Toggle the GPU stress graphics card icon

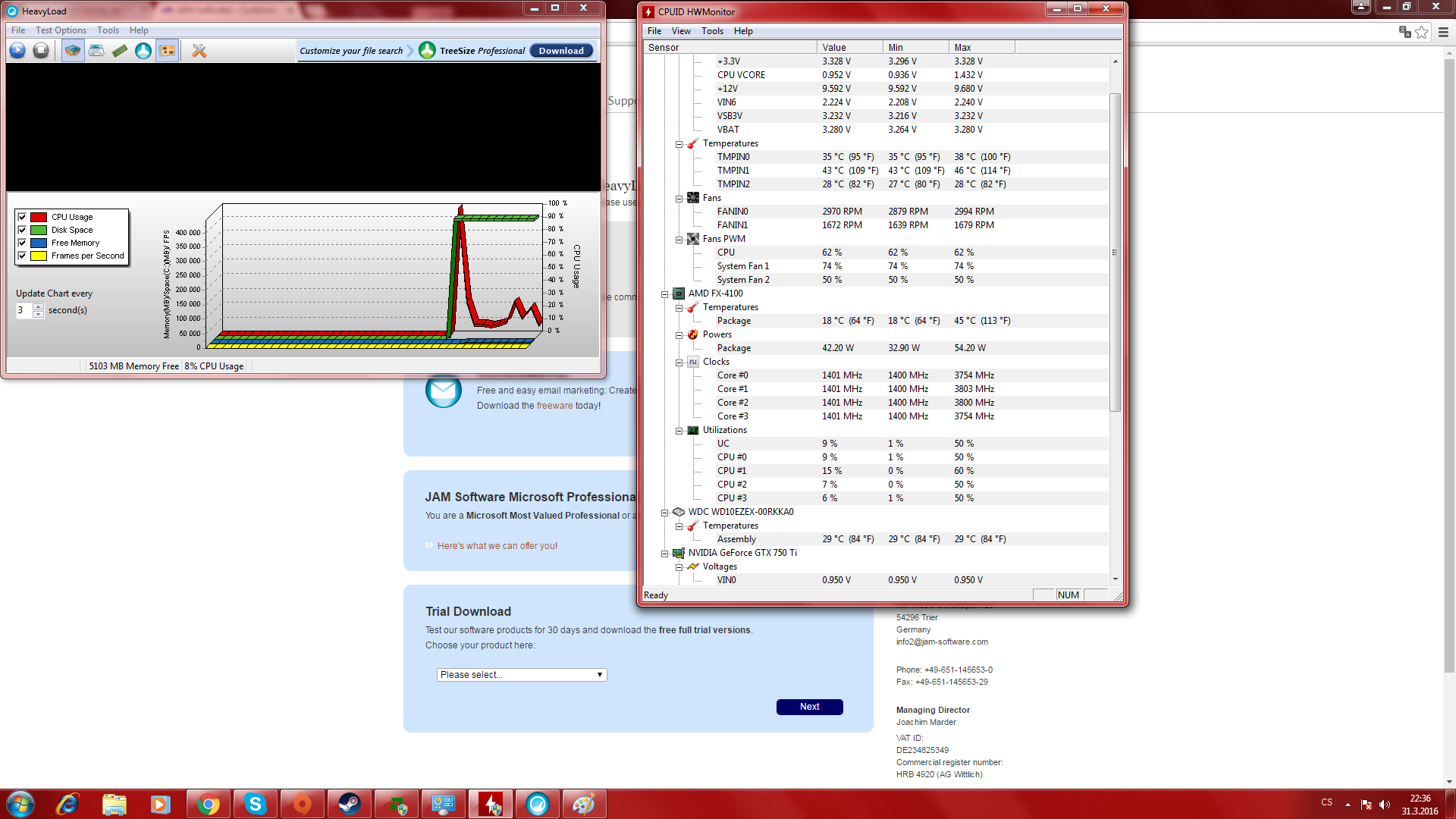pos(167,51)
